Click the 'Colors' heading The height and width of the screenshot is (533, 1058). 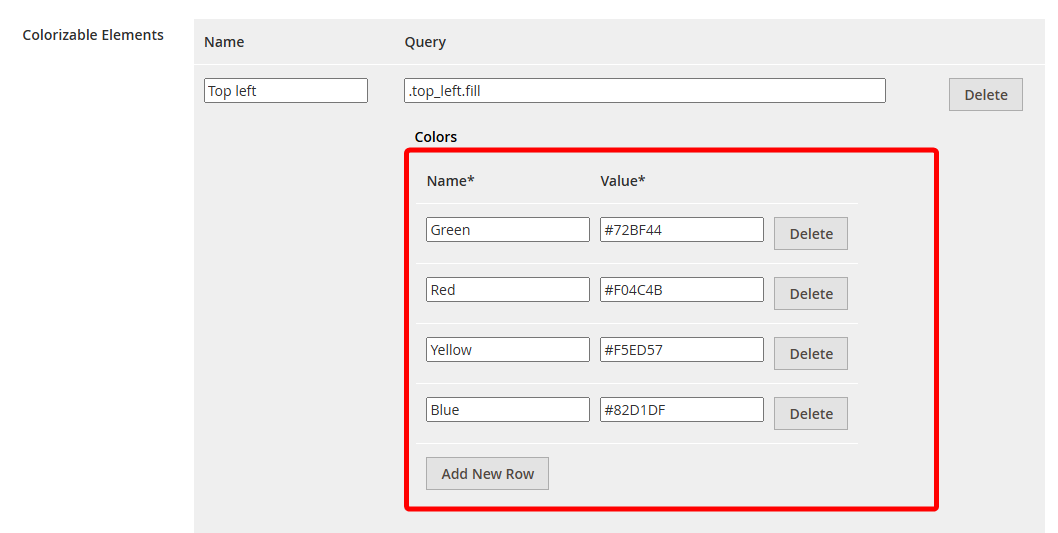point(435,137)
